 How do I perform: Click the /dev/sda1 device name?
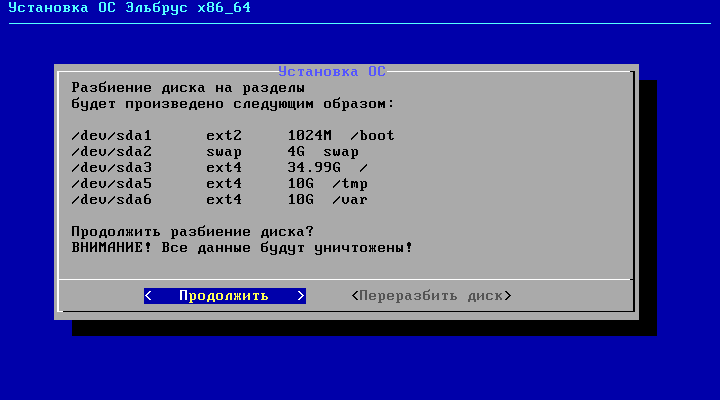point(112,135)
